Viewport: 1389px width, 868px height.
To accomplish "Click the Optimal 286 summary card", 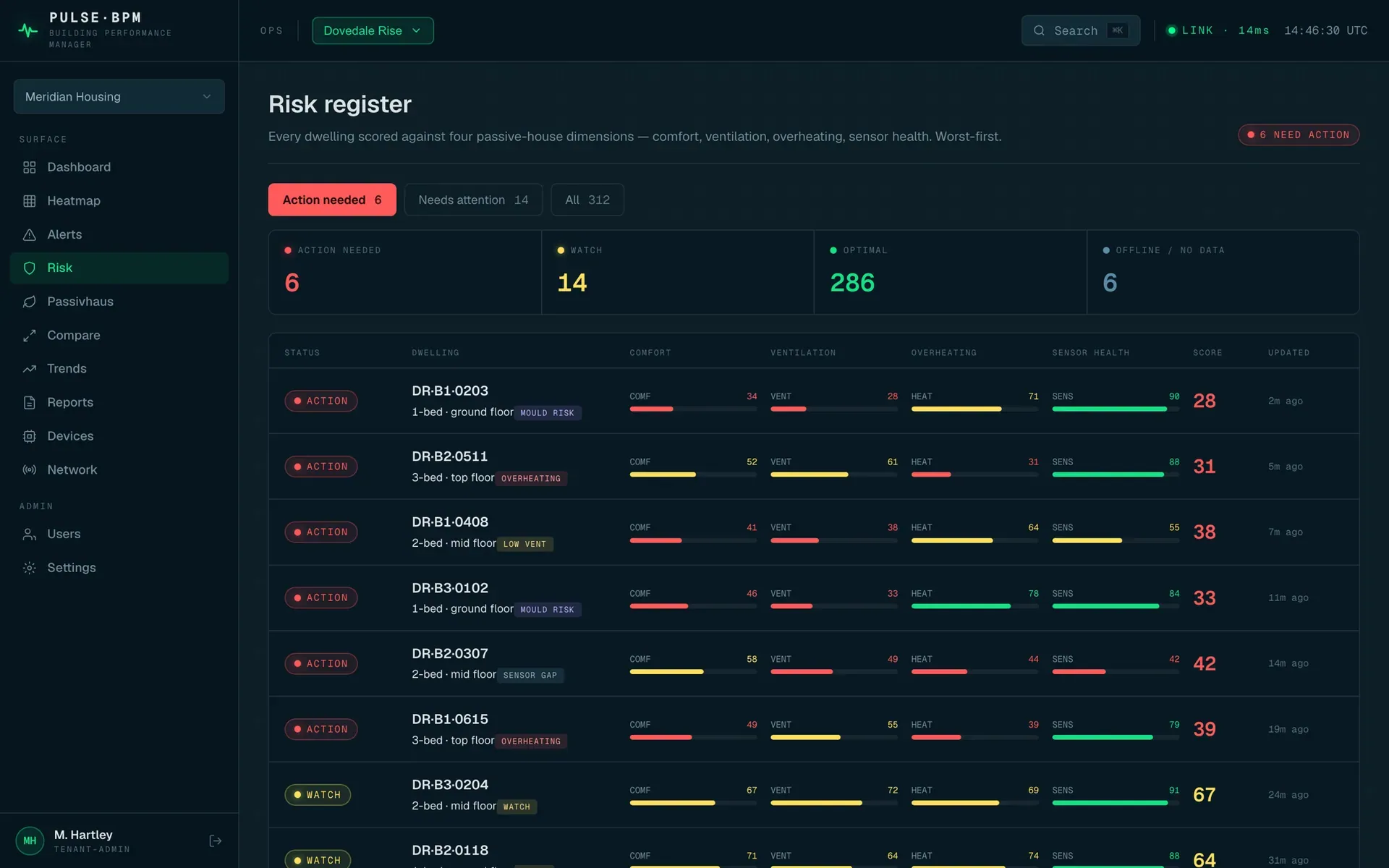I will click(951, 273).
